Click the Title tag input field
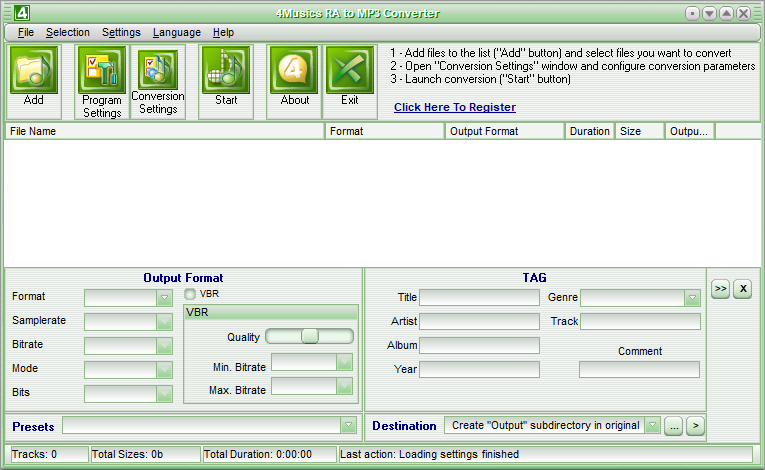 pyautogui.click(x=480, y=298)
